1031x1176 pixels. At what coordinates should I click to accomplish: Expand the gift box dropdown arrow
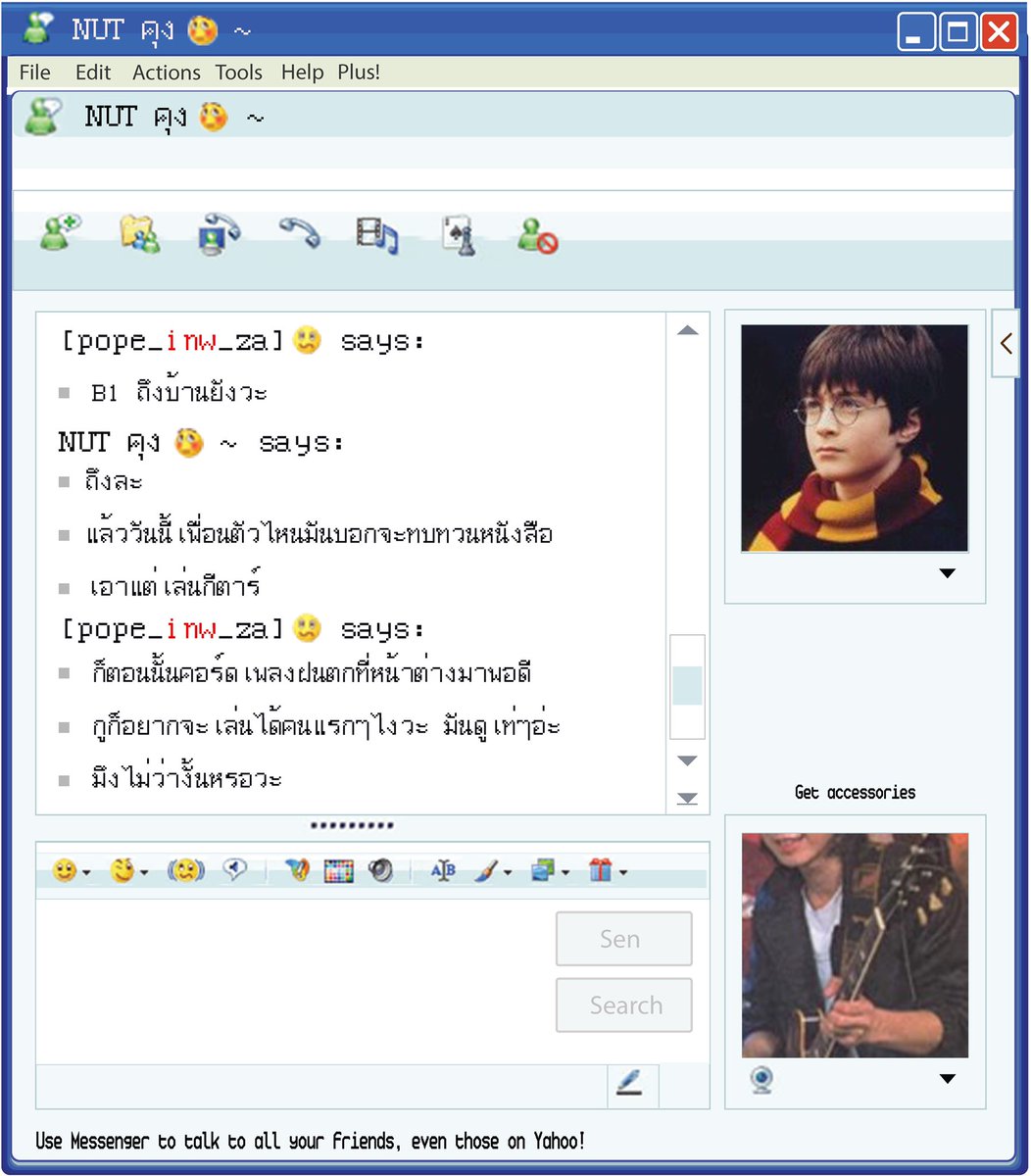click(x=622, y=872)
